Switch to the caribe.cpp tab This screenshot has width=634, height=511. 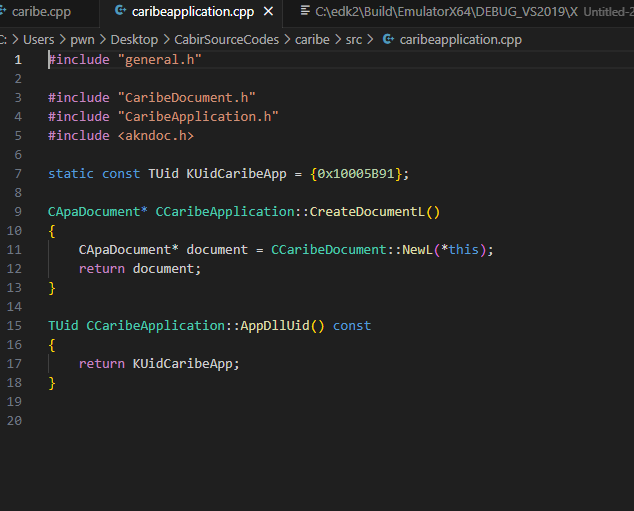tap(41, 12)
